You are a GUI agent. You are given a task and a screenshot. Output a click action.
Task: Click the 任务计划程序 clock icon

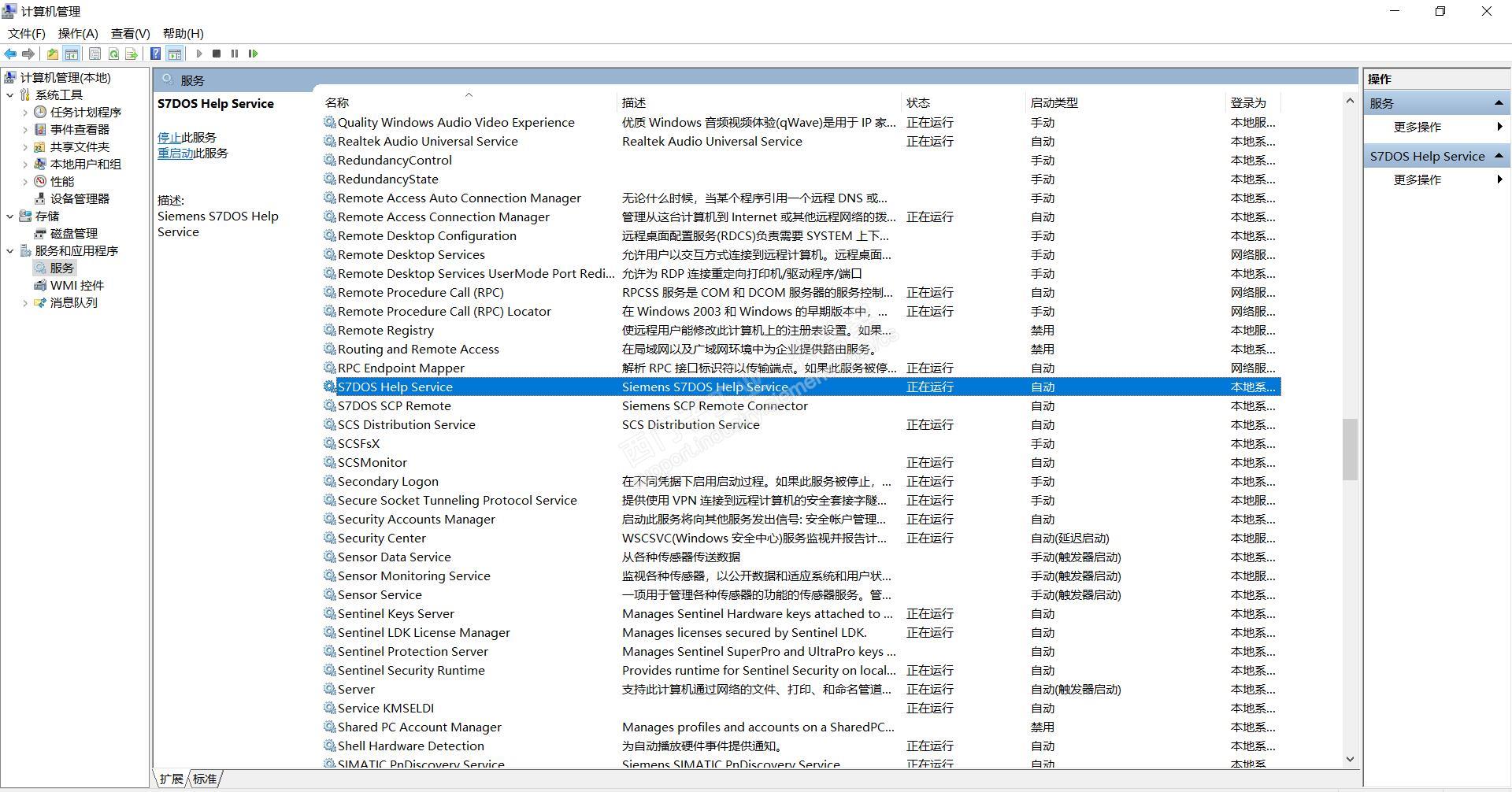tap(40, 112)
